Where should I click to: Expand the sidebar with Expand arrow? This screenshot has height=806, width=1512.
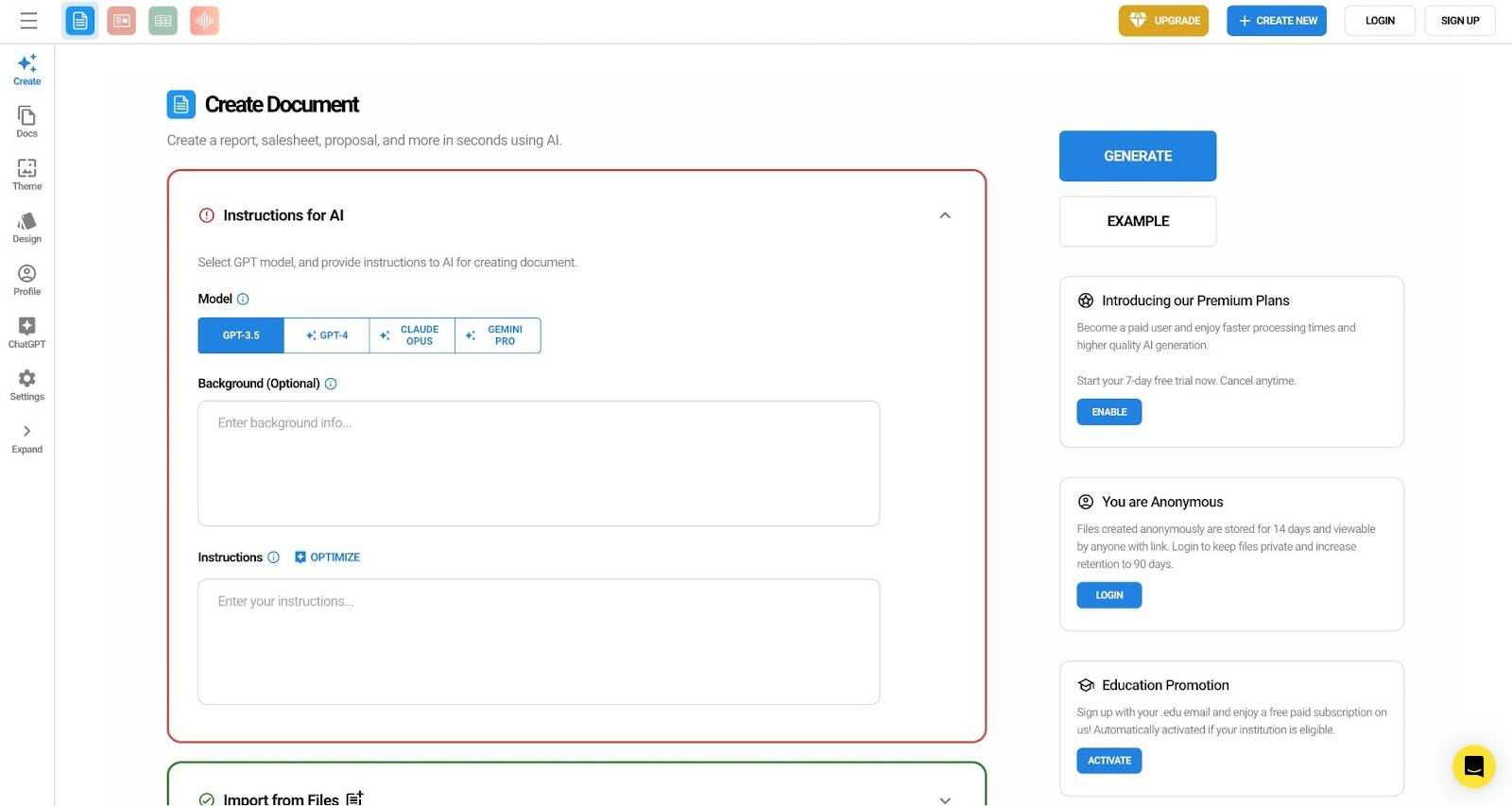coord(27,438)
